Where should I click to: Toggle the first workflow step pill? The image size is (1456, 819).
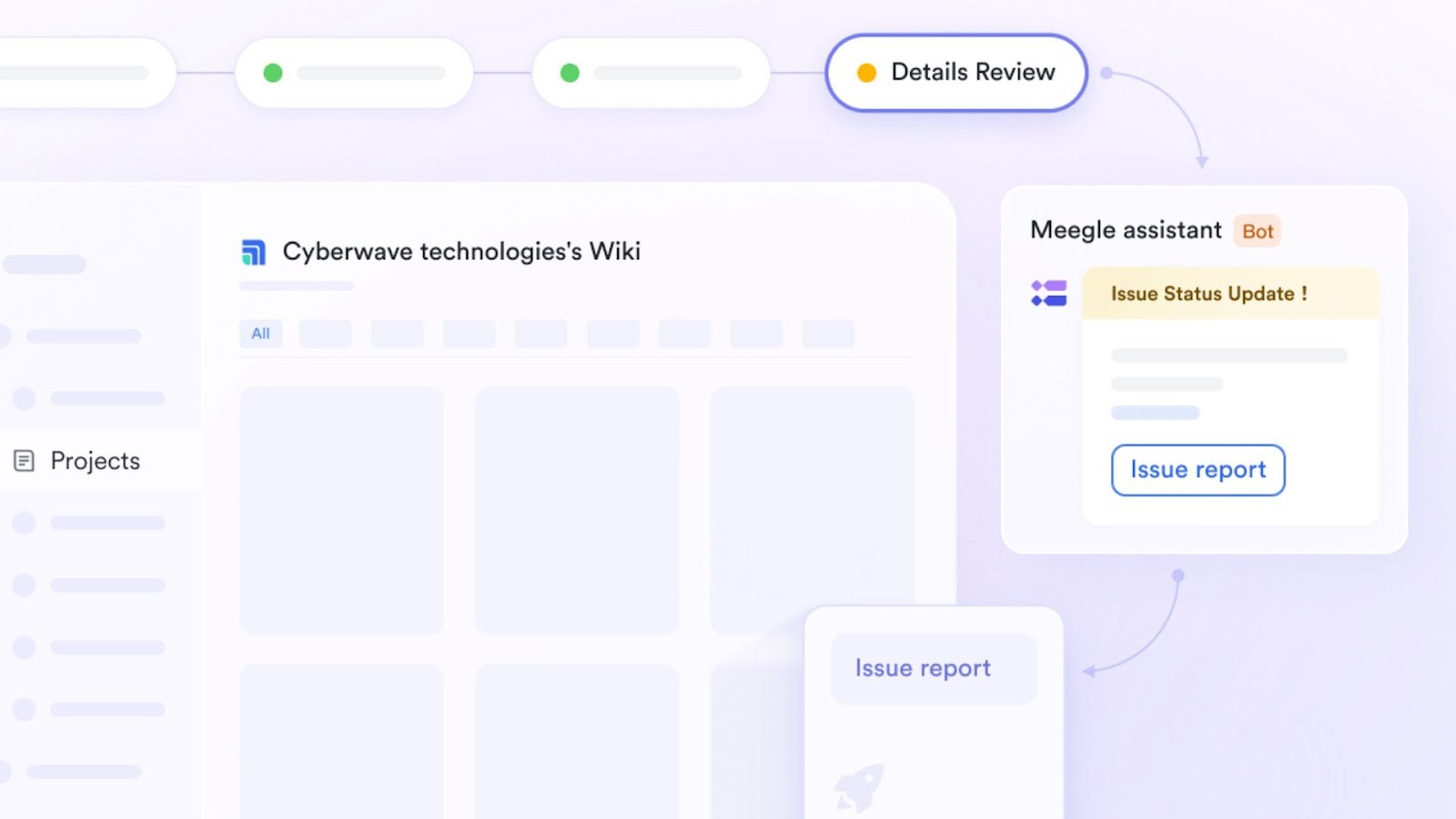click(82, 72)
